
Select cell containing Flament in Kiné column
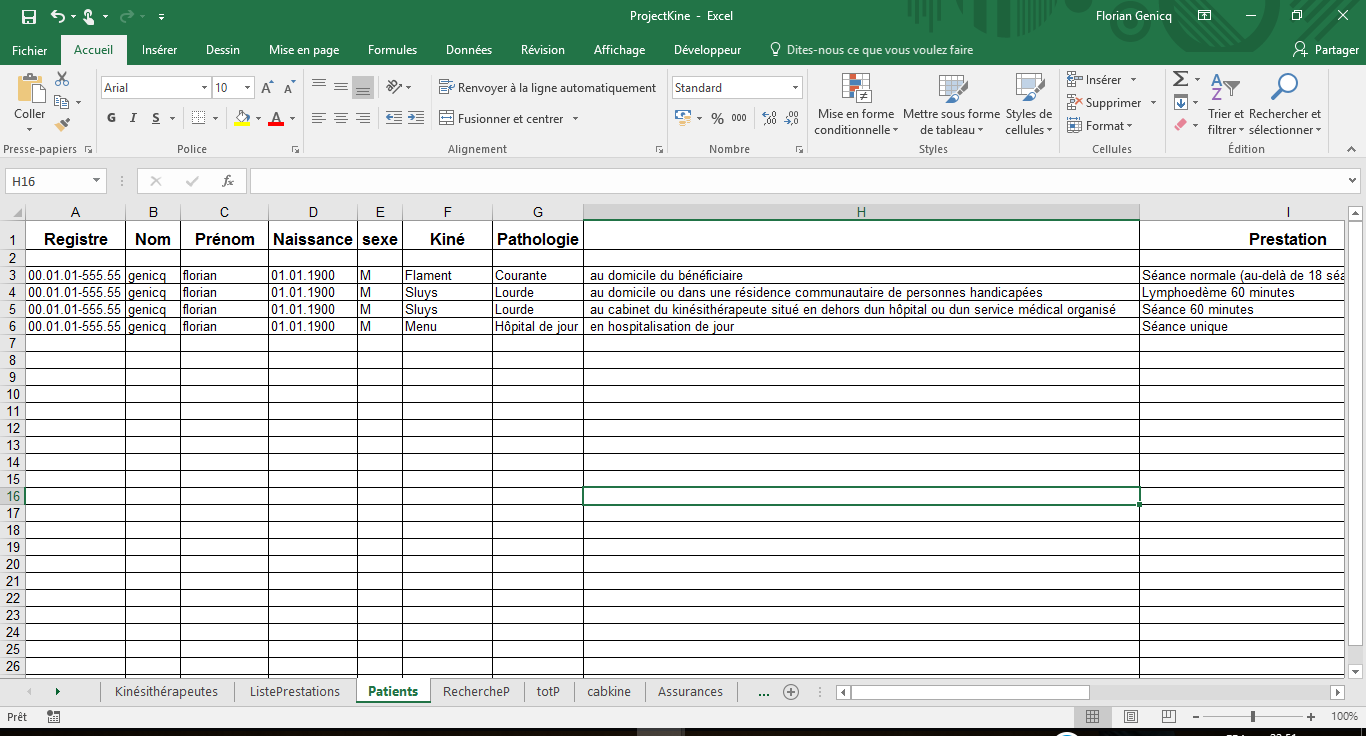point(447,275)
